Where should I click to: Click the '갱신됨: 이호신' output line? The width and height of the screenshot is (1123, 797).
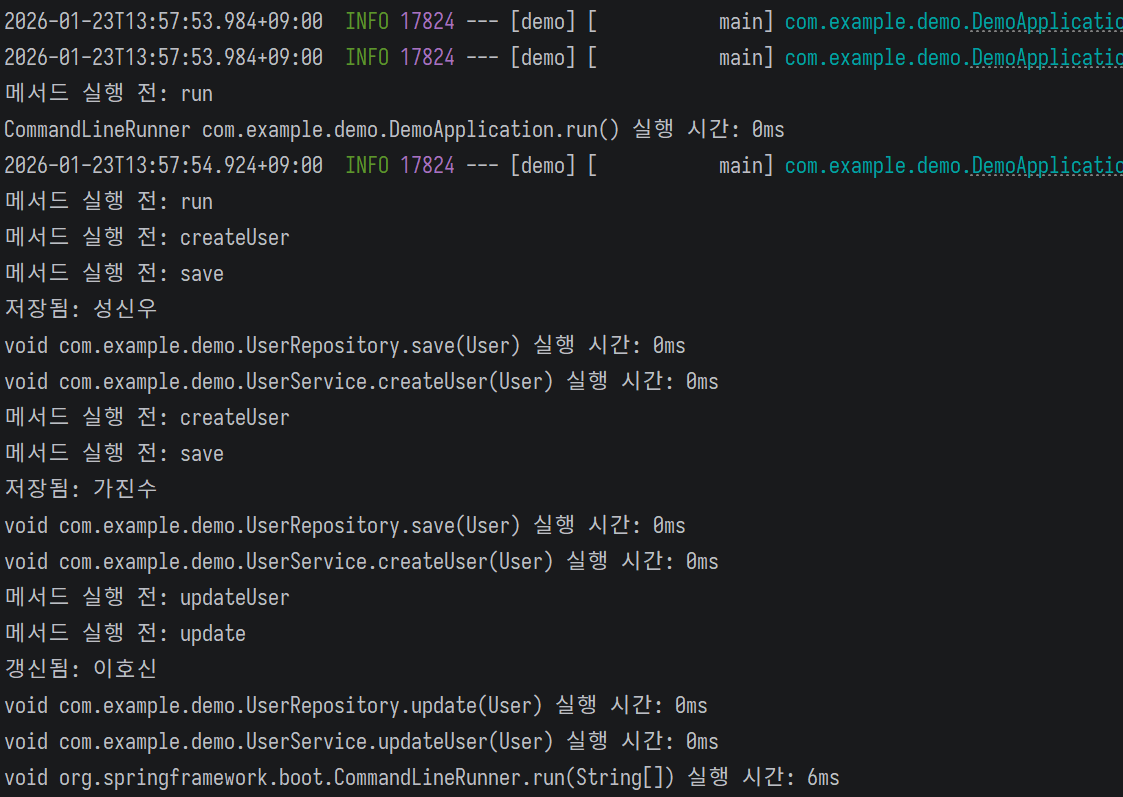point(81,670)
